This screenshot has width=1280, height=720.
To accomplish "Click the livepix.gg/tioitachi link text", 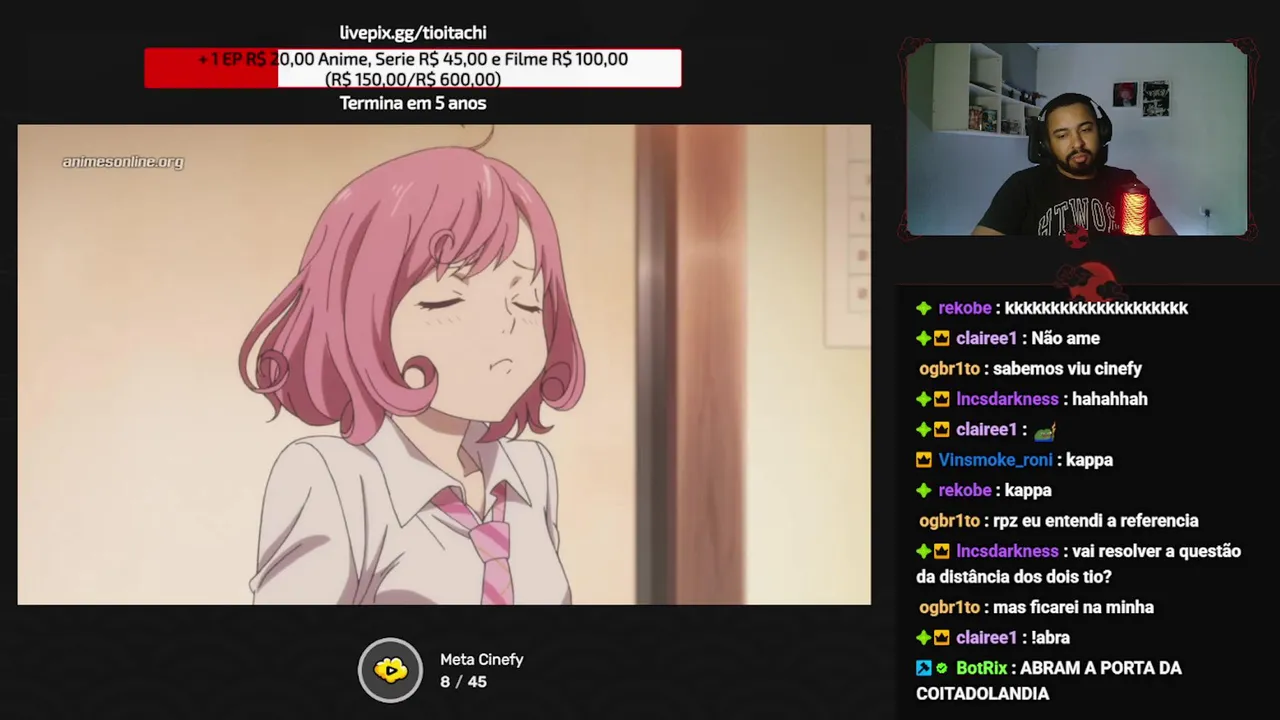I will (x=413, y=33).
